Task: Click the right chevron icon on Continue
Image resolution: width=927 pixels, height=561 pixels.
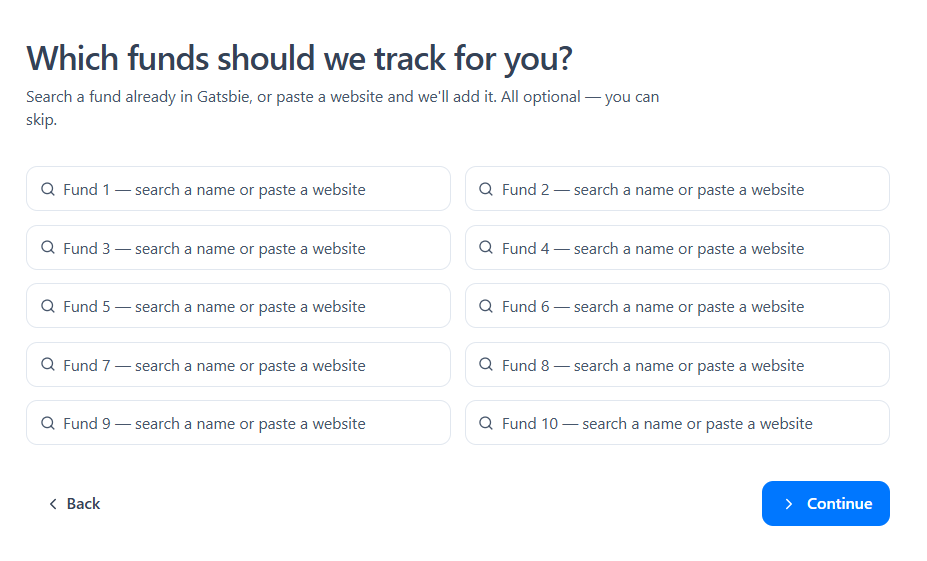Action: coord(789,504)
